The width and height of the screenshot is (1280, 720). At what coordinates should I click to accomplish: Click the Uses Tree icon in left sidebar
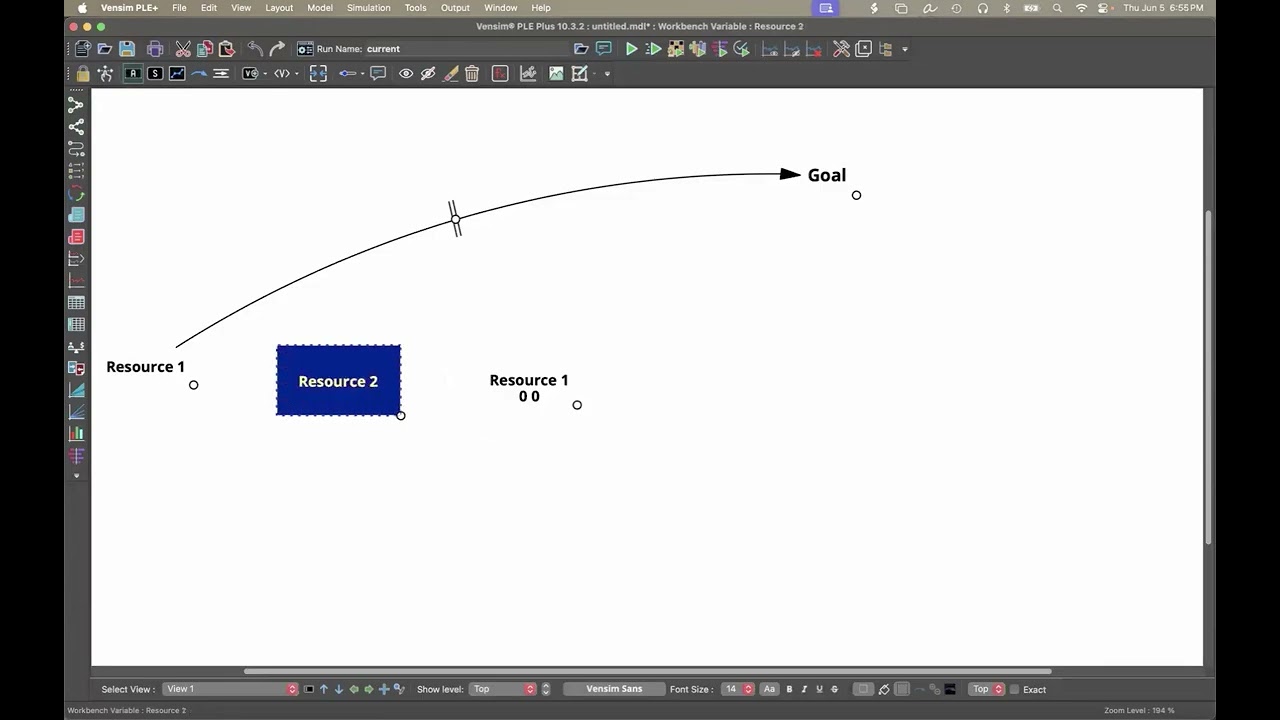[x=76, y=127]
